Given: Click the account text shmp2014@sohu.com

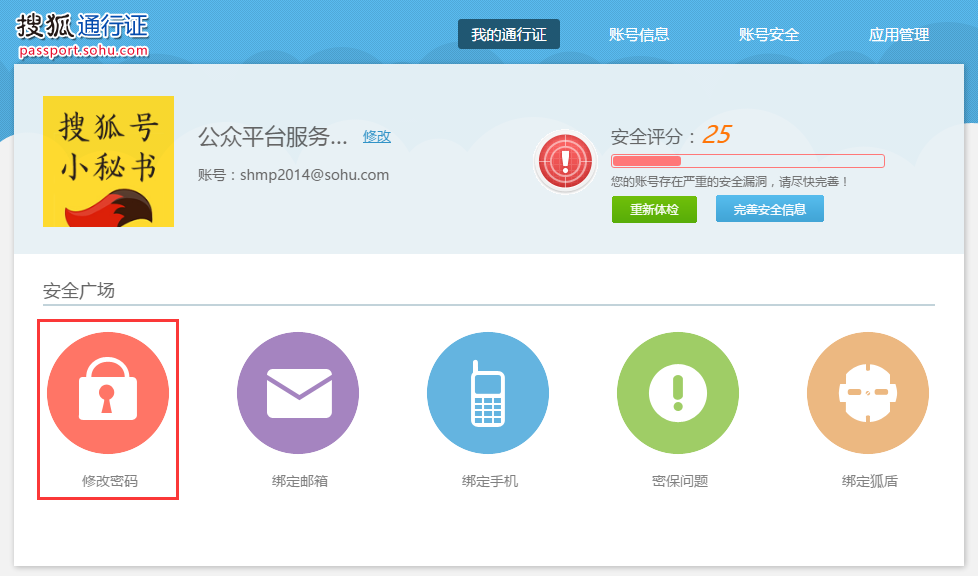Looking at the screenshot, I should click(314, 175).
